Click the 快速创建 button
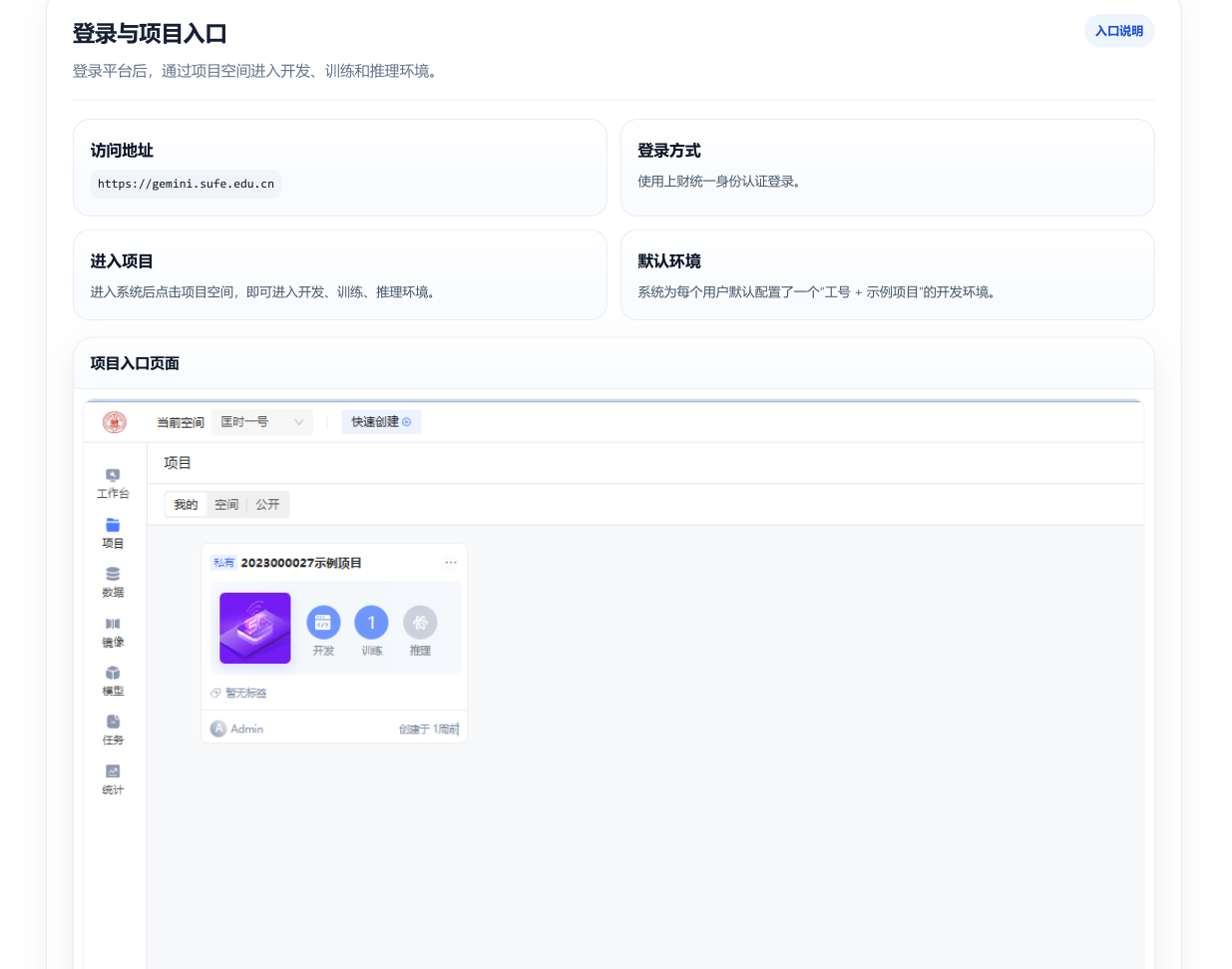 coord(381,422)
